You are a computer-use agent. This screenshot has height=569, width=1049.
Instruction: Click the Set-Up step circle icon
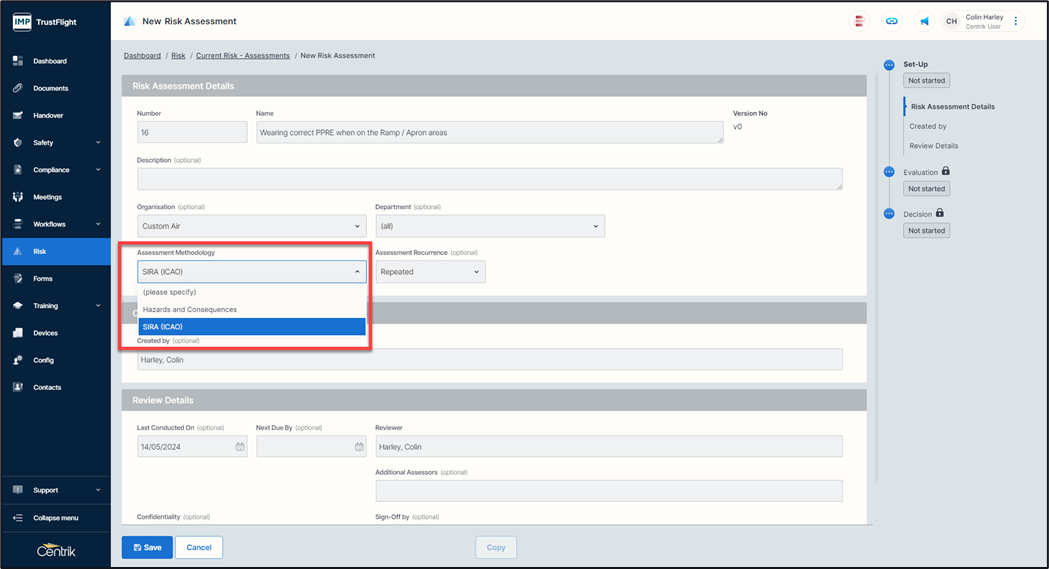pos(889,65)
